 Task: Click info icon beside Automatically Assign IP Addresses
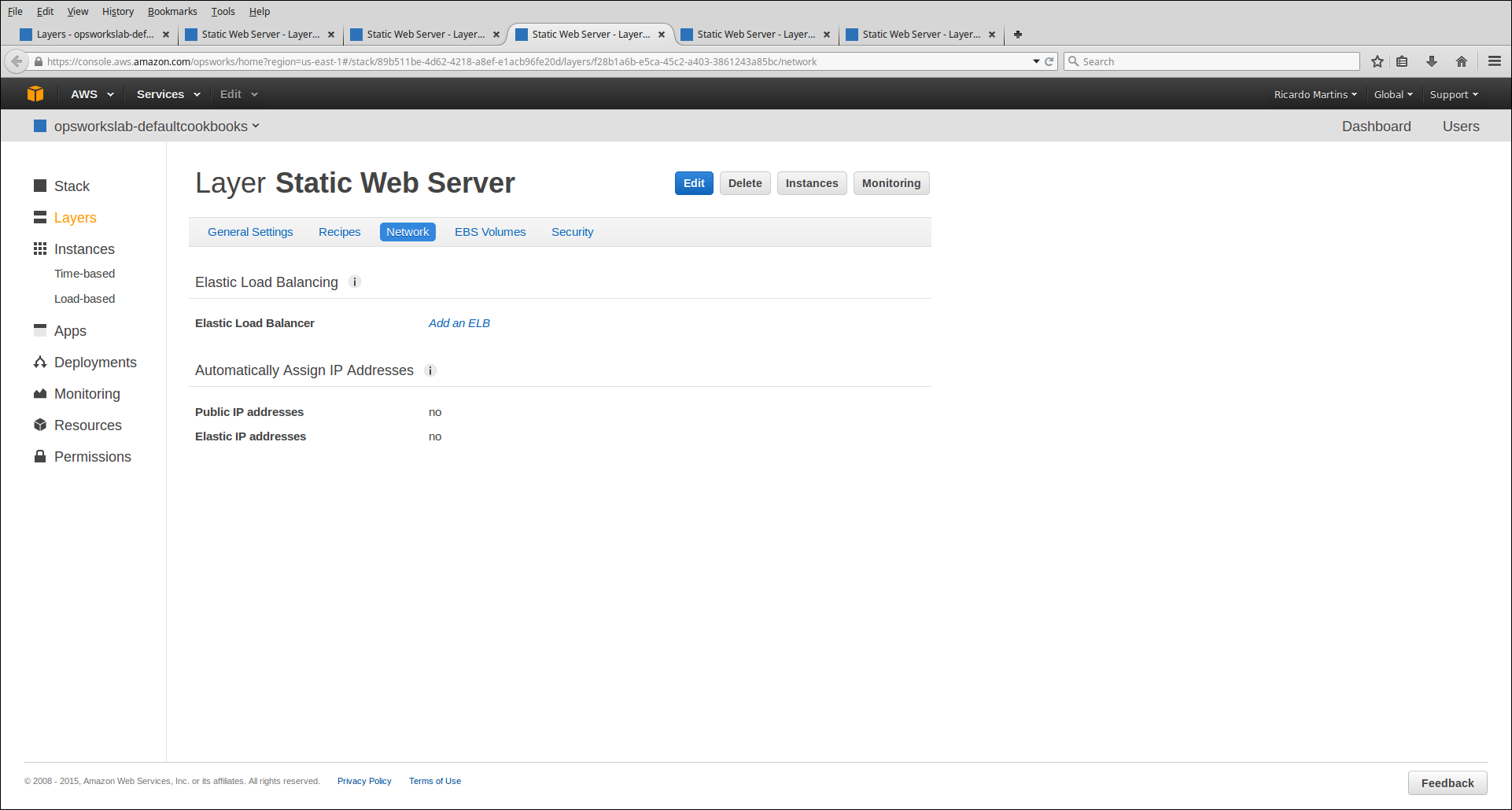pyautogui.click(x=430, y=370)
